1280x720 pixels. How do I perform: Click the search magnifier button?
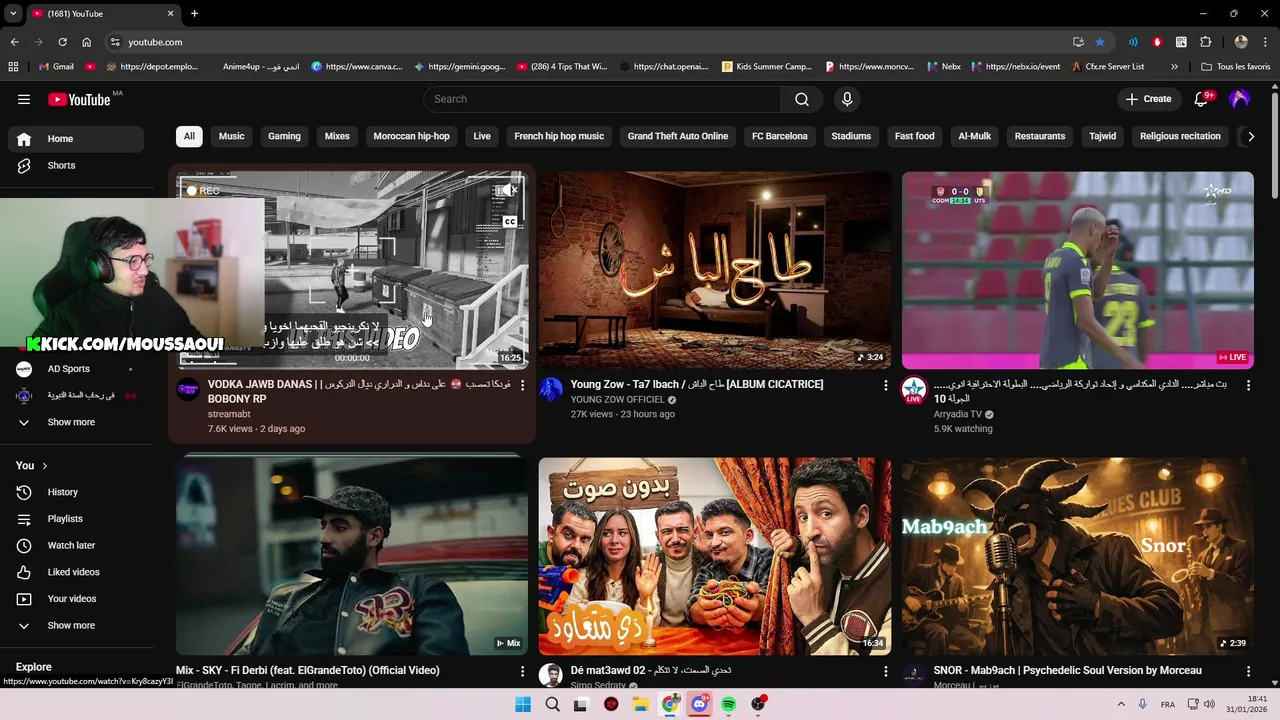pyautogui.click(x=802, y=99)
